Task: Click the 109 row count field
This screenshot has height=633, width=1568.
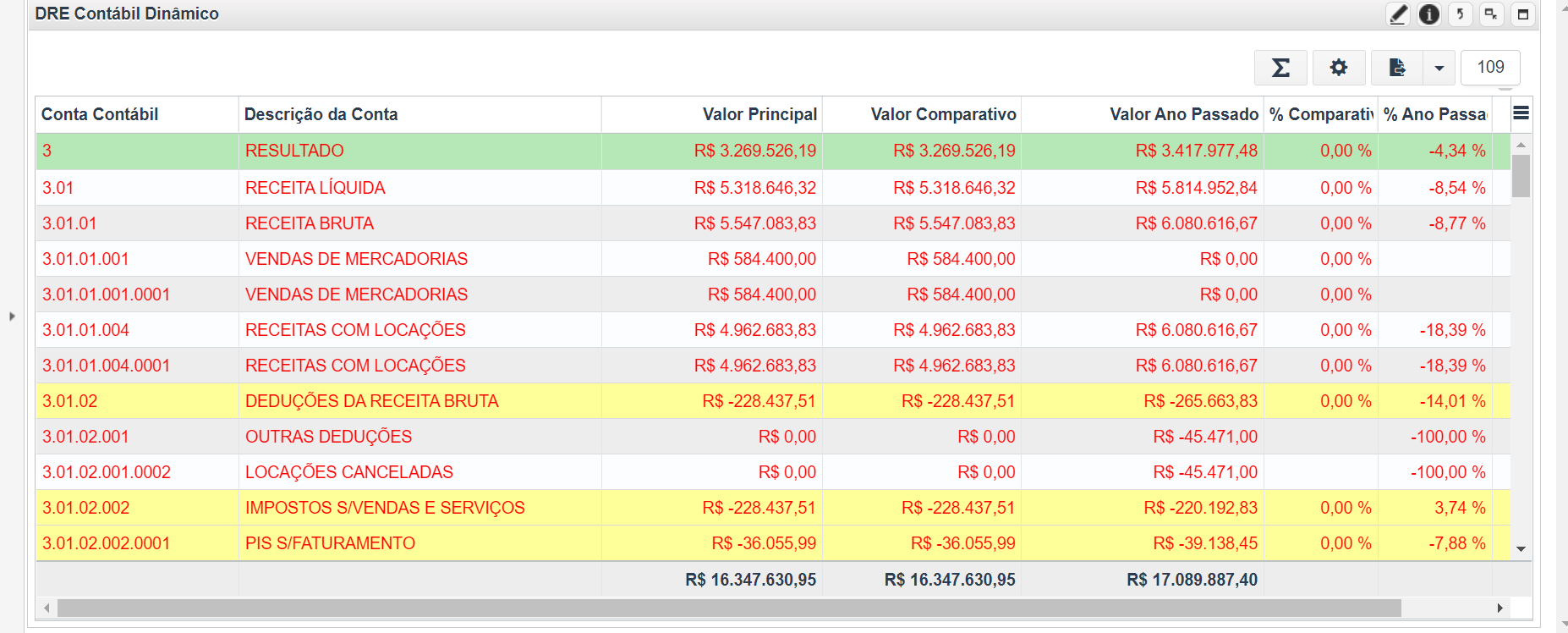Action: [1490, 68]
